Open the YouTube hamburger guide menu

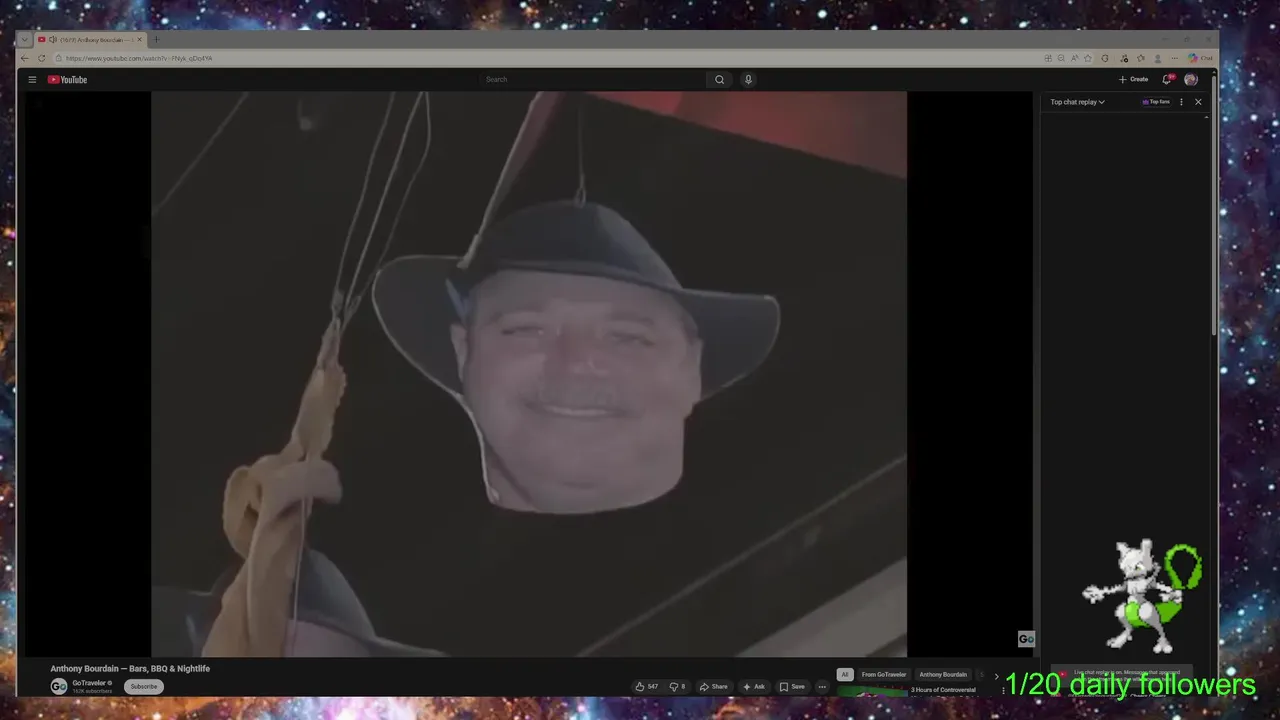[x=32, y=80]
